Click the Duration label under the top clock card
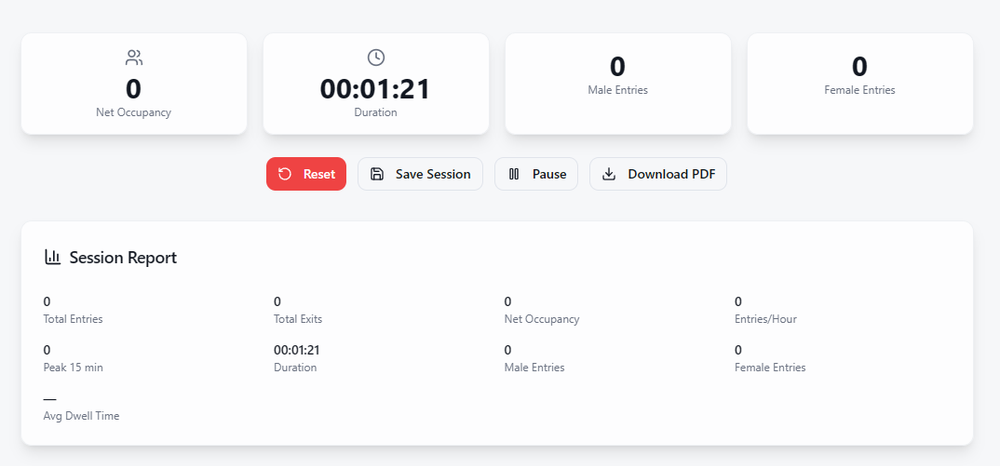The height and width of the screenshot is (466, 1000). (x=376, y=113)
